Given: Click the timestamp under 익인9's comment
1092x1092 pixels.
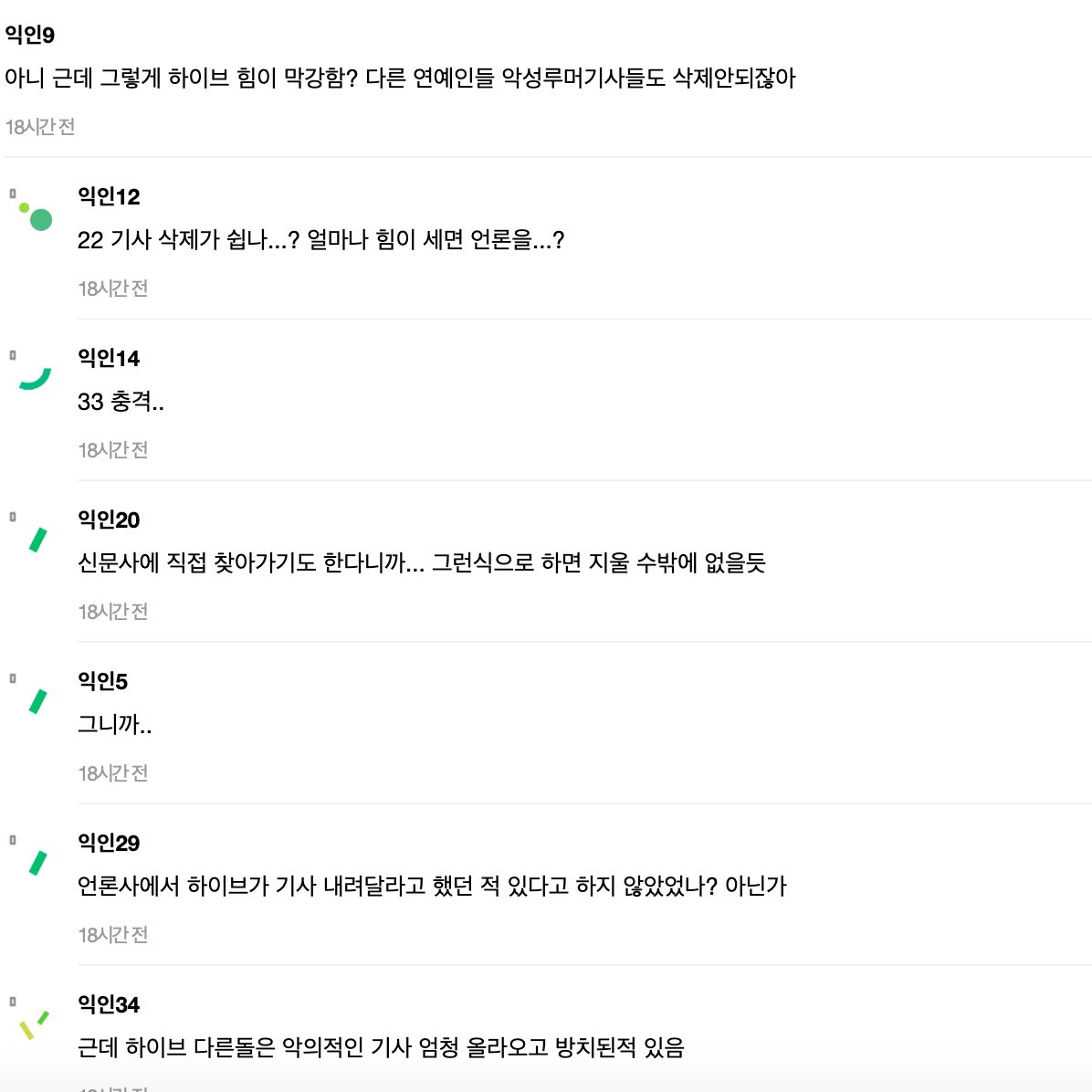Looking at the screenshot, I should pos(40,127).
